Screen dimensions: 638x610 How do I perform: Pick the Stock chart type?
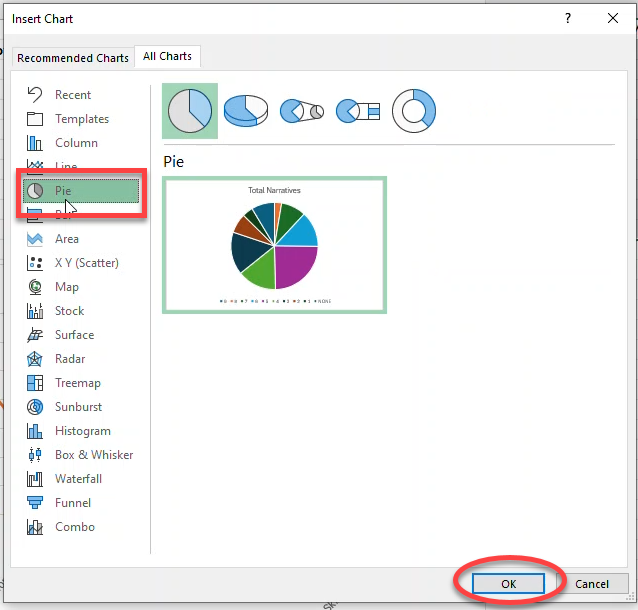[x=69, y=311]
